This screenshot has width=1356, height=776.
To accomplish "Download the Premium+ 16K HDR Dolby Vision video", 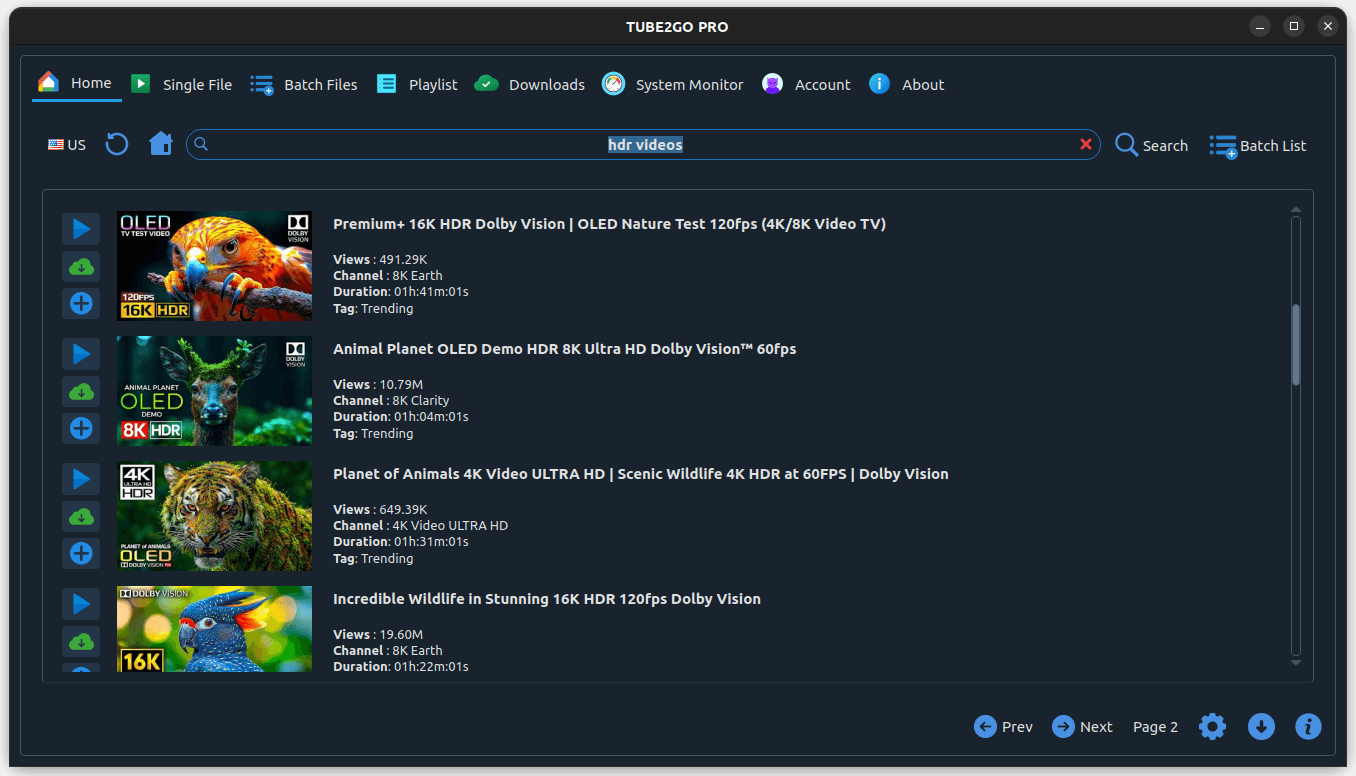I will click(x=81, y=266).
